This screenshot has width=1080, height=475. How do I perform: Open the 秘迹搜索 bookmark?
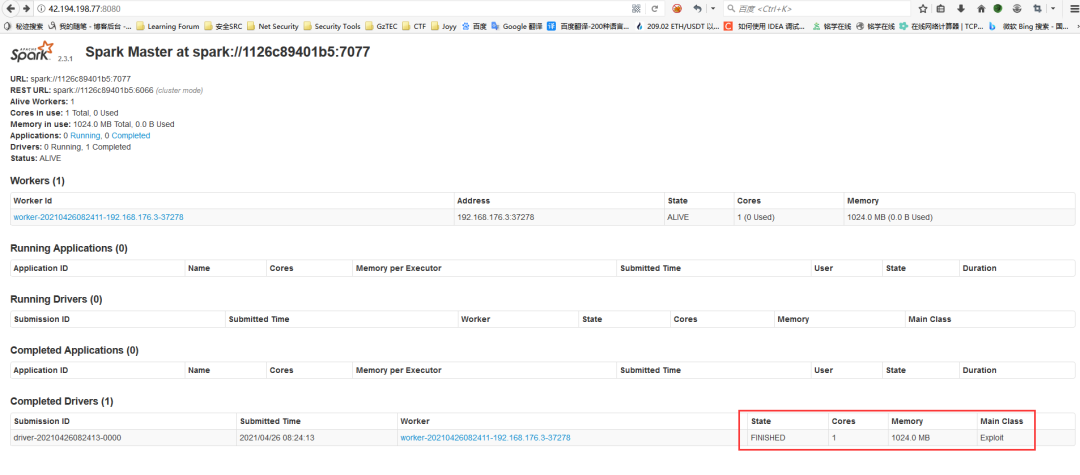[x=23, y=26]
